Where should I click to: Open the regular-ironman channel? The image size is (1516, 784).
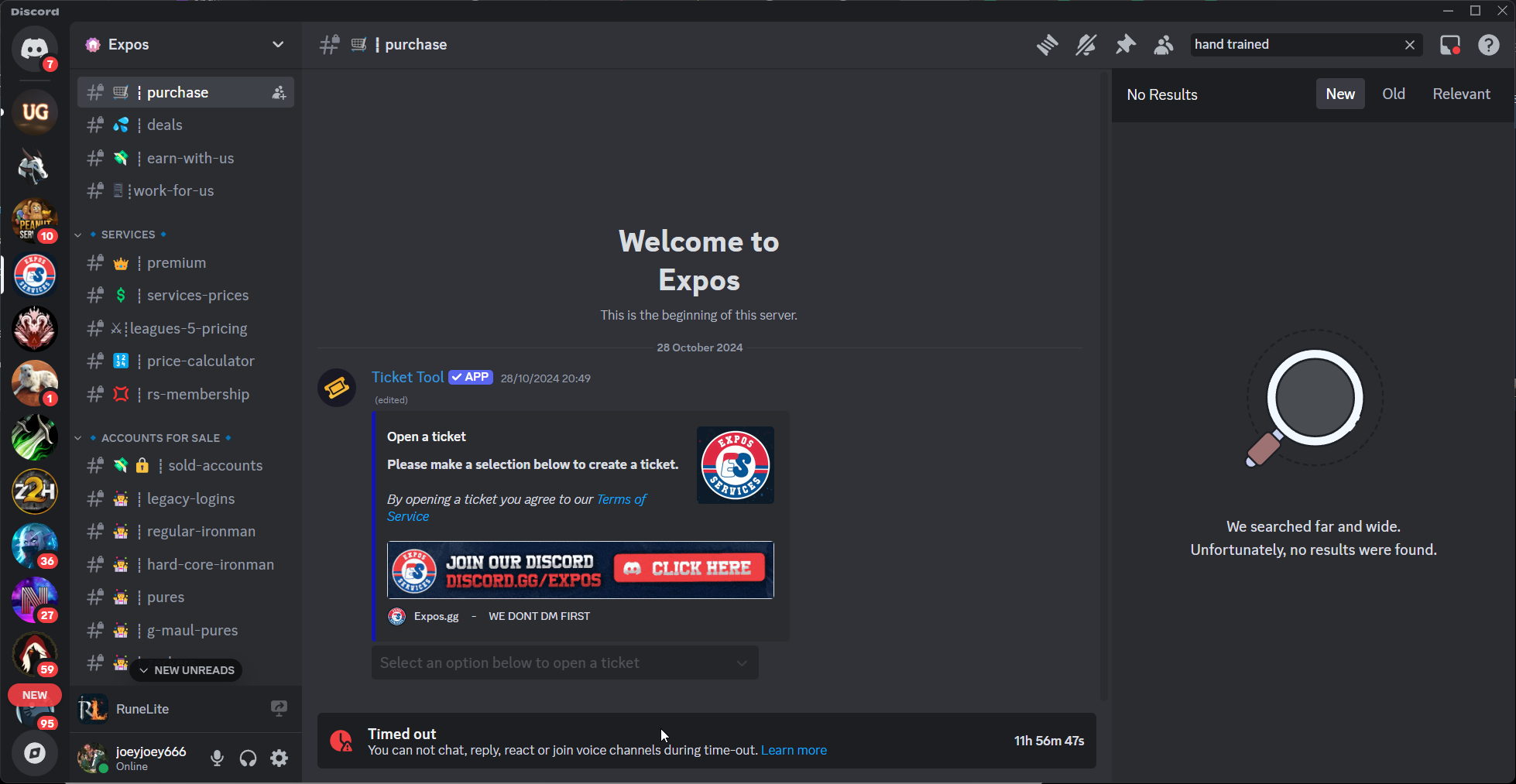pyautogui.click(x=186, y=532)
